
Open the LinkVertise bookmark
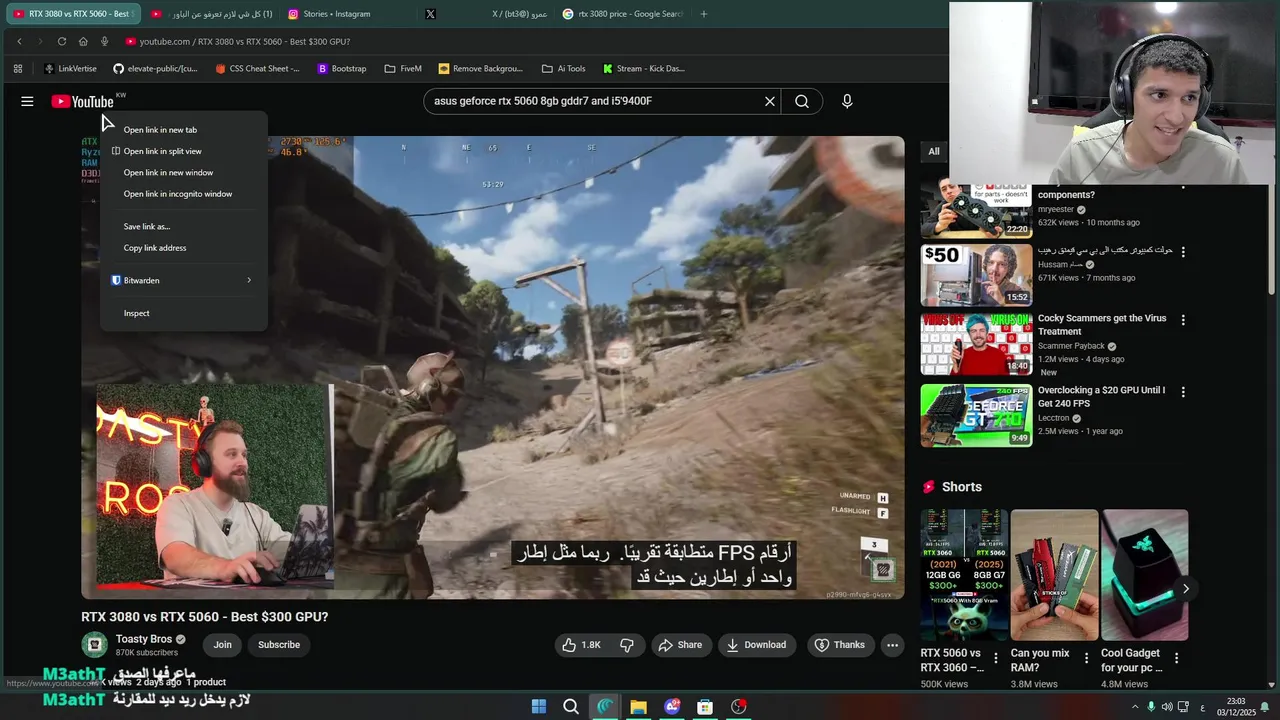click(71, 69)
